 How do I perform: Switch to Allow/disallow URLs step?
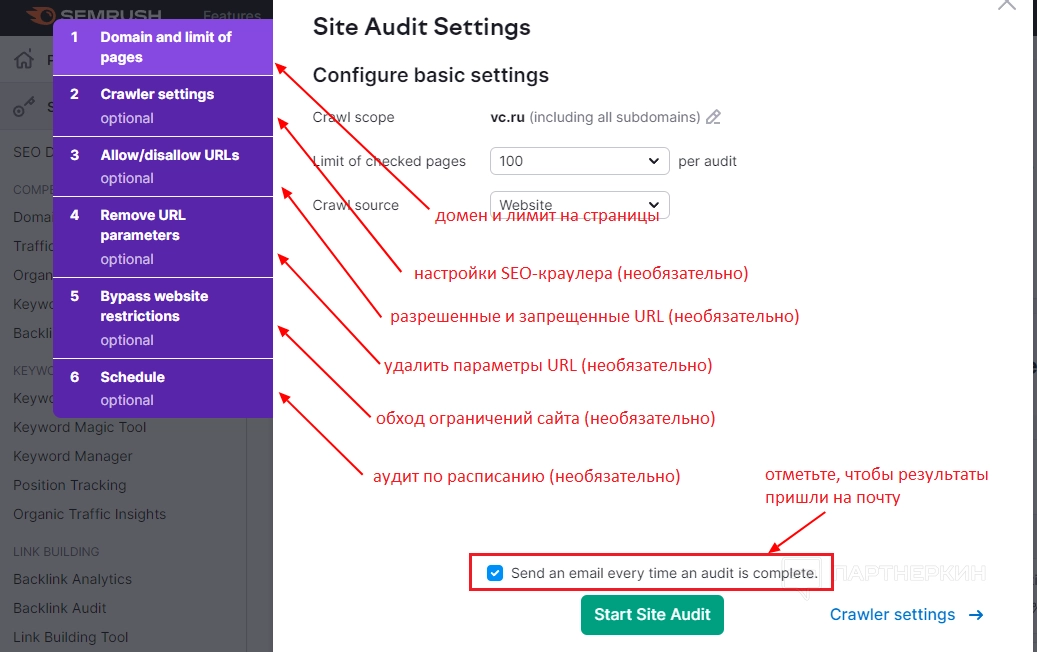pos(162,166)
